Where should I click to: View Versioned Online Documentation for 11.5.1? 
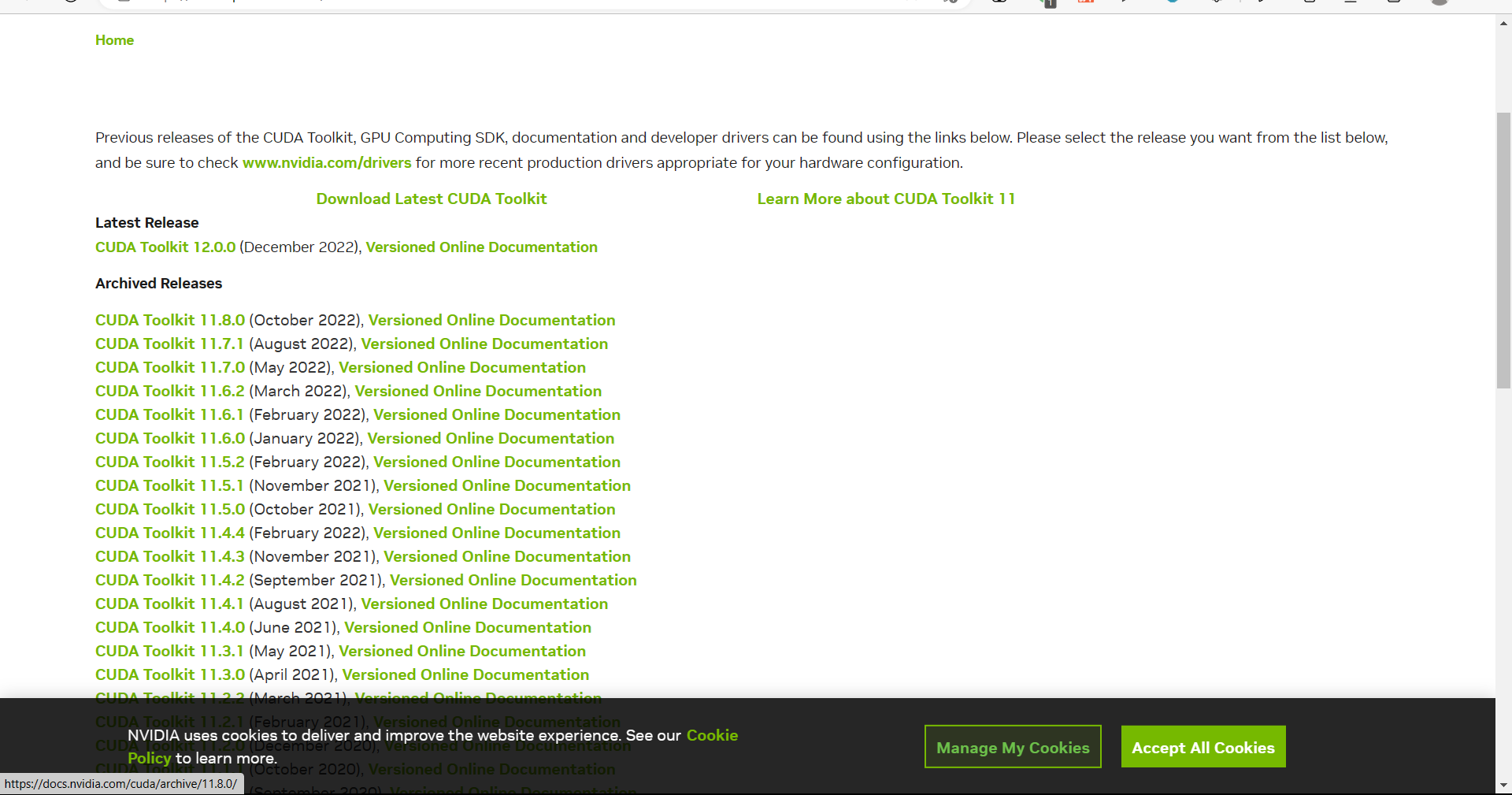[x=507, y=485]
